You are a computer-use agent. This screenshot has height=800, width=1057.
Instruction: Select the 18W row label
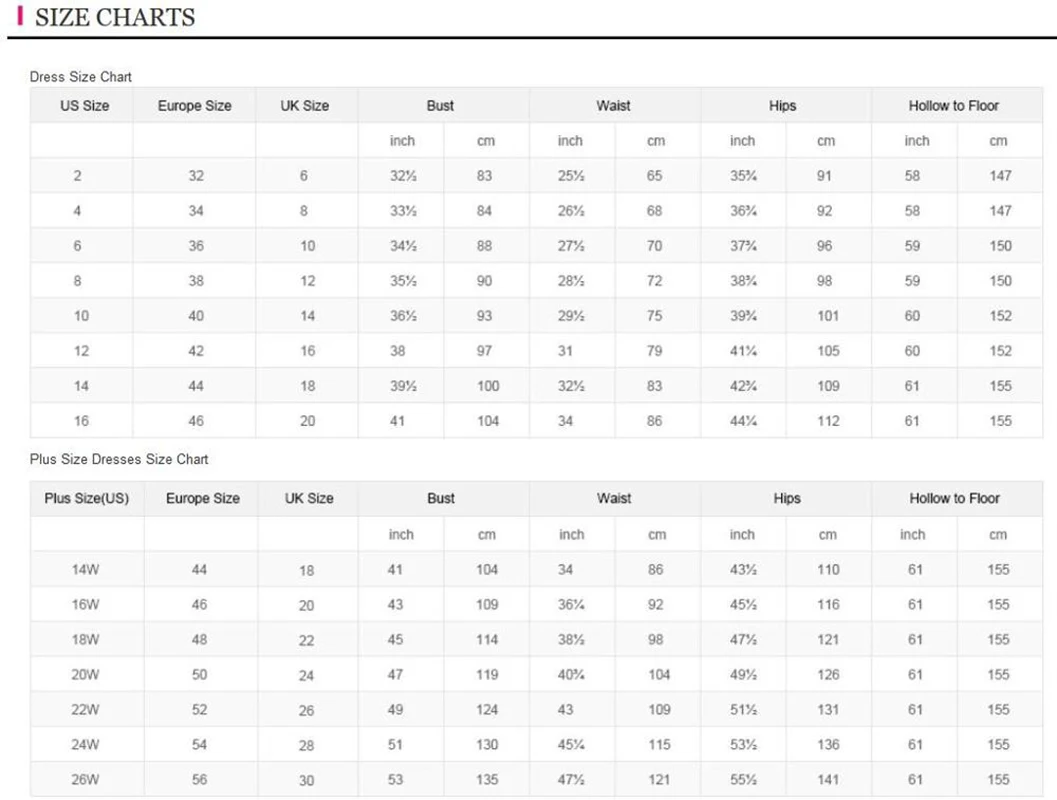click(x=86, y=640)
